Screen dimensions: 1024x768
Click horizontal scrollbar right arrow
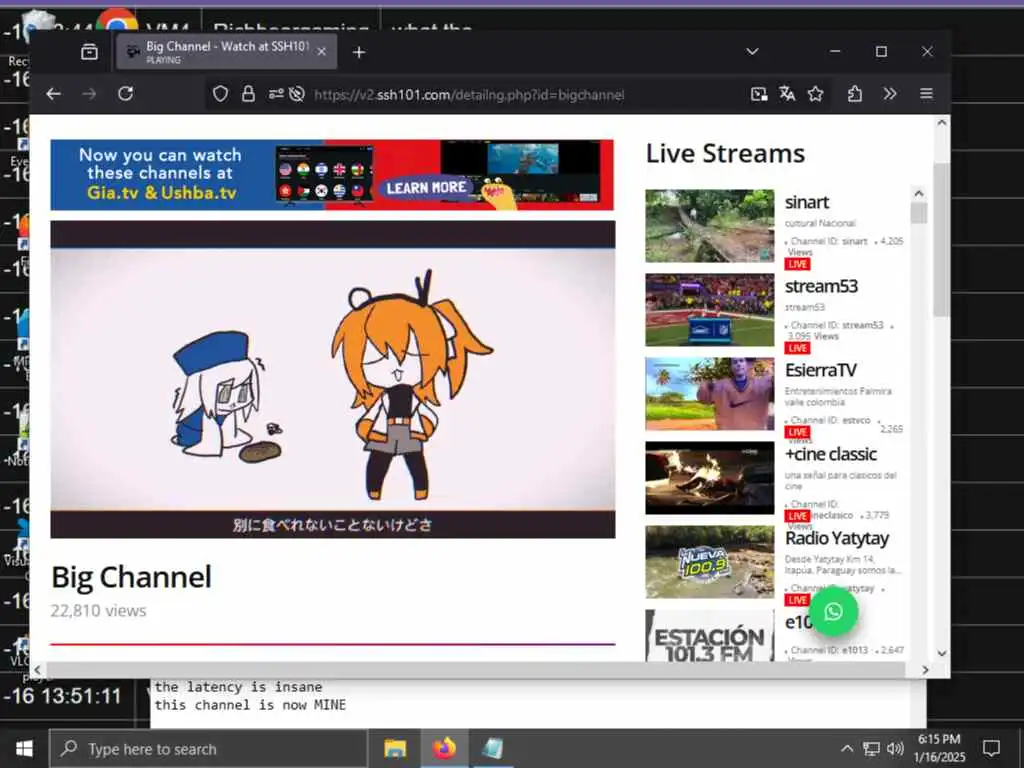(x=925, y=669)
